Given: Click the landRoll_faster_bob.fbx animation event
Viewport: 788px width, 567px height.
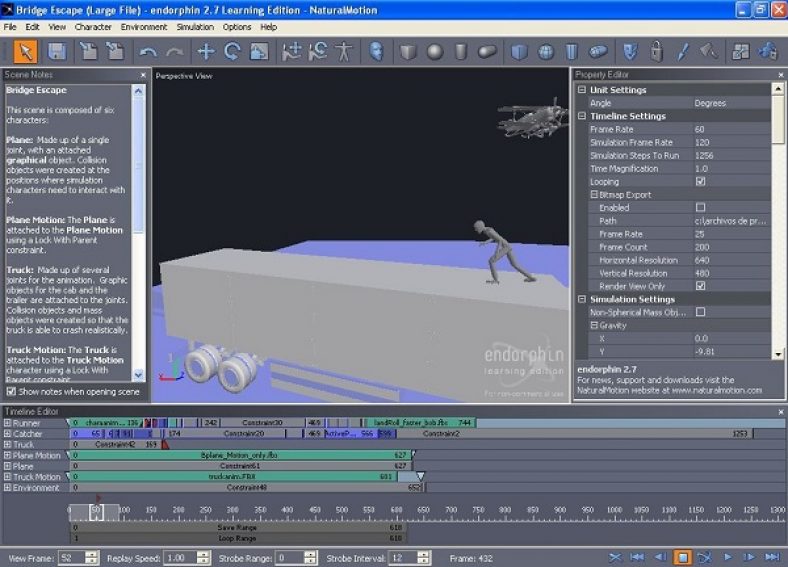Looking at the screenshot, I should (x=405, y=423).
